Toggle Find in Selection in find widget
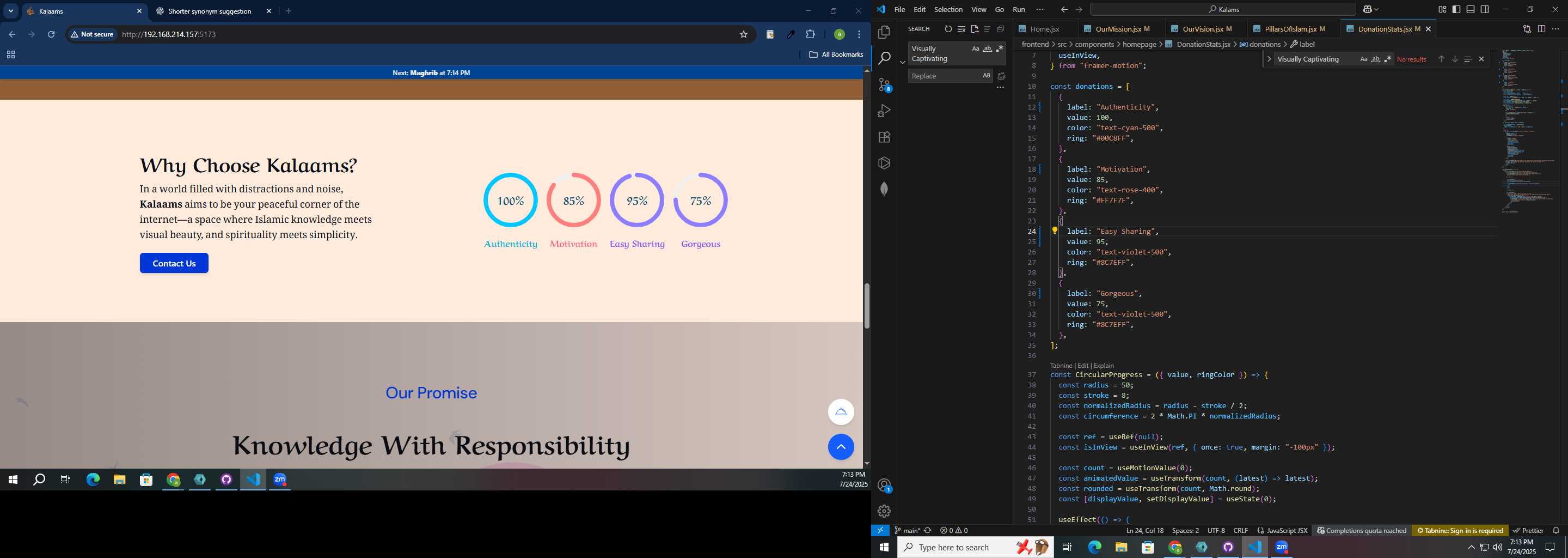The width and height of the screenshot is (1568, 558). click(x=1468, y=59)
